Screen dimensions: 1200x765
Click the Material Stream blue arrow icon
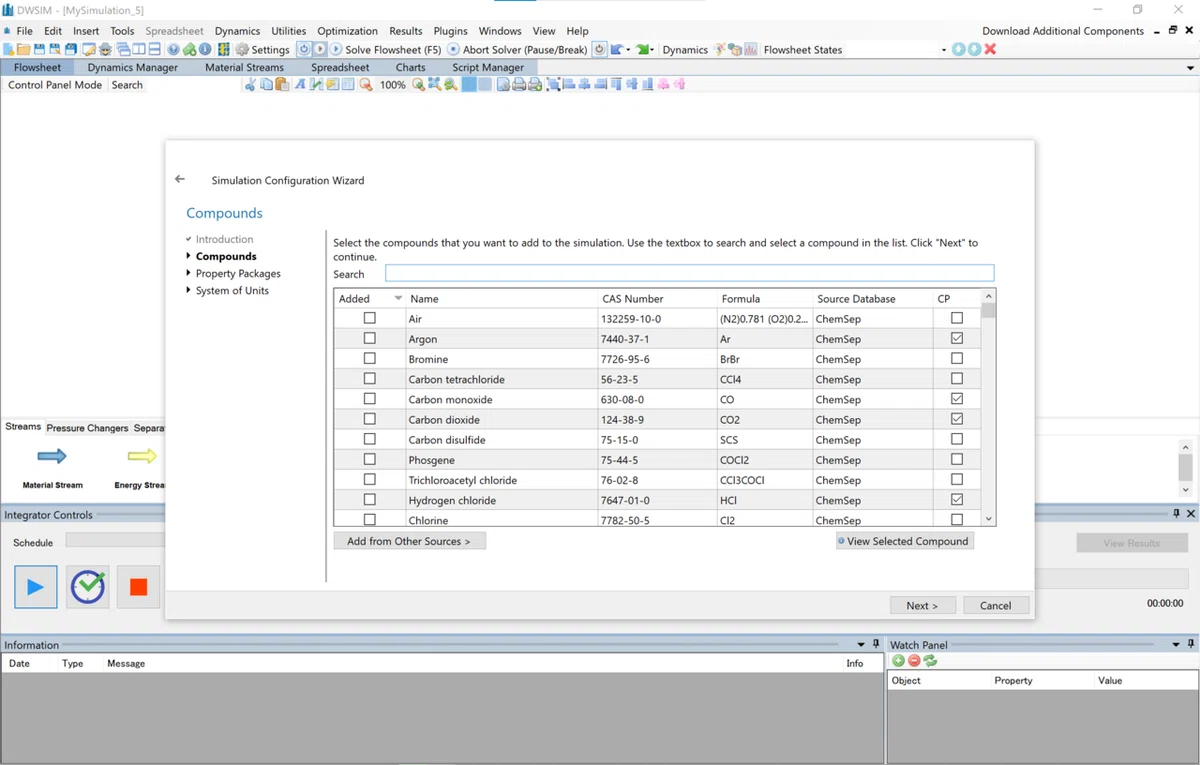[52, 457]
